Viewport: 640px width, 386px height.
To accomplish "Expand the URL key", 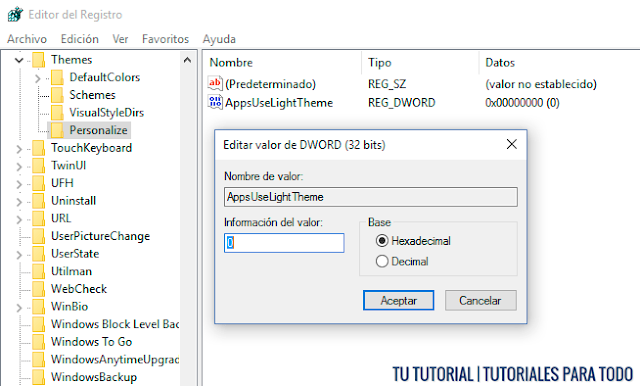I will 19,219.
